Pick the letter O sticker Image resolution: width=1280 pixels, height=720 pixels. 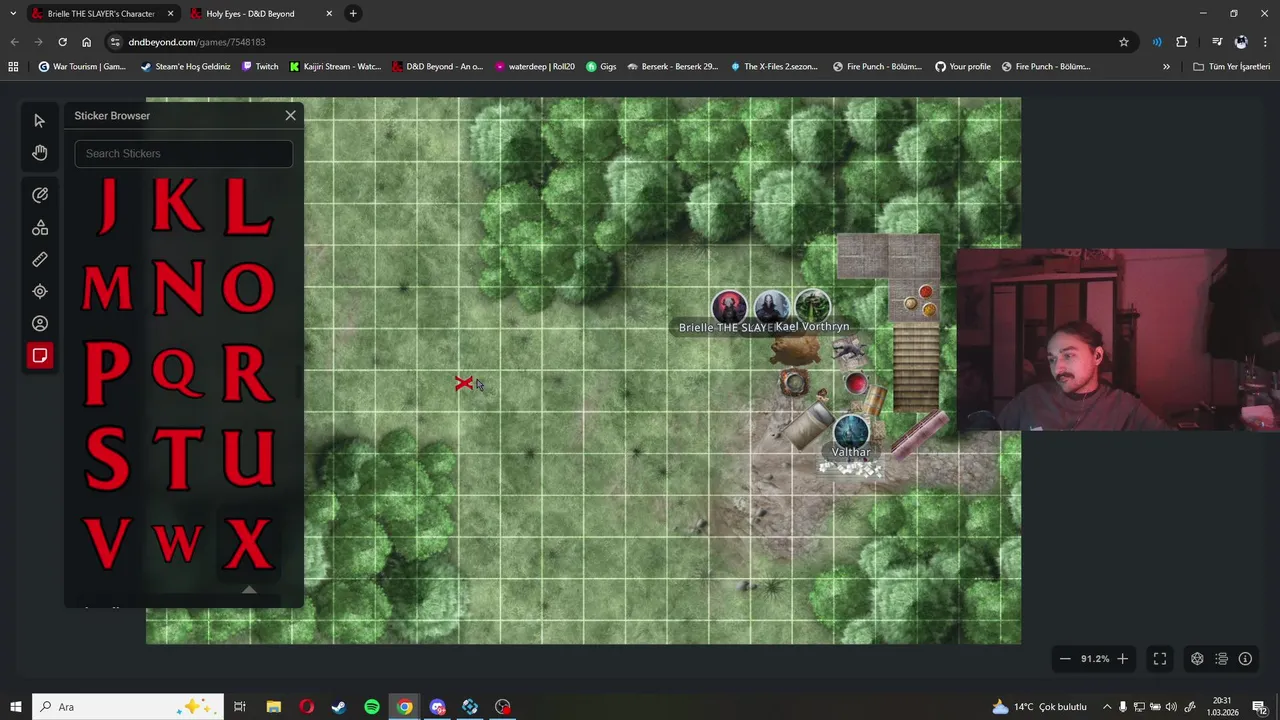point(248,288)
